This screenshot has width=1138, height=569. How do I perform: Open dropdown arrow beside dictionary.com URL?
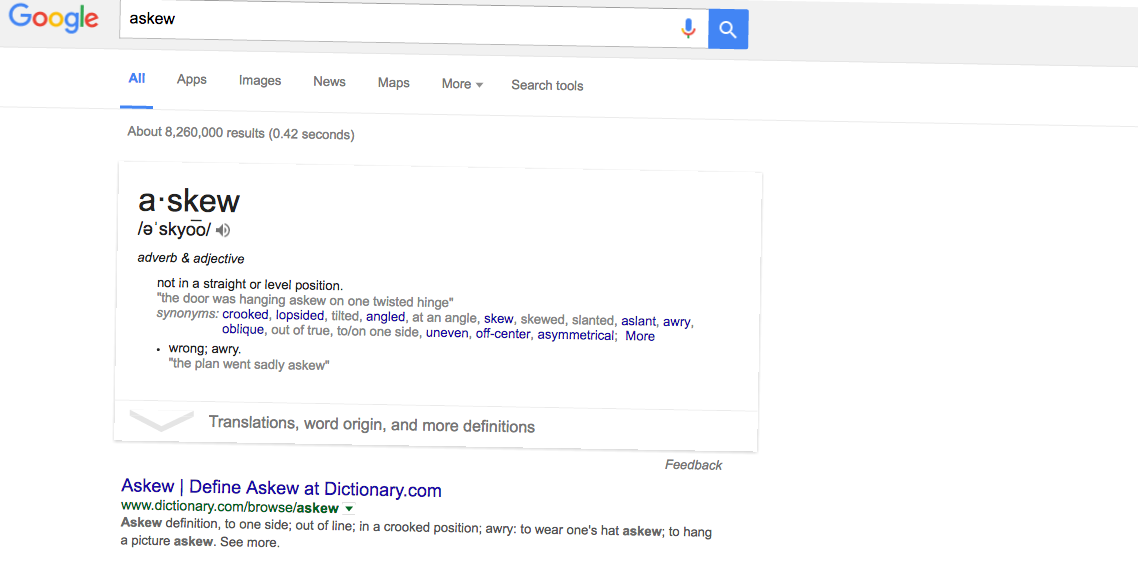click(348, 508)
